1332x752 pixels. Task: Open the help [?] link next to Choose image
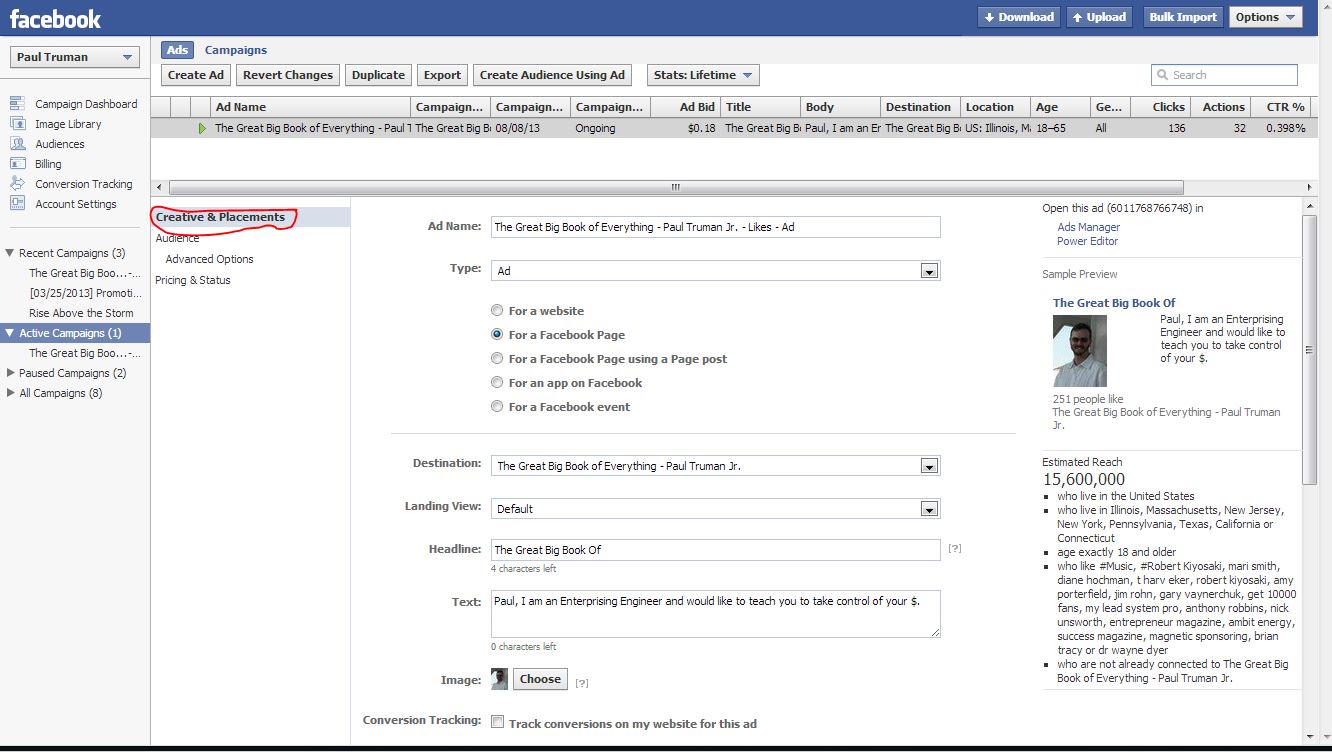coord(582,683)
